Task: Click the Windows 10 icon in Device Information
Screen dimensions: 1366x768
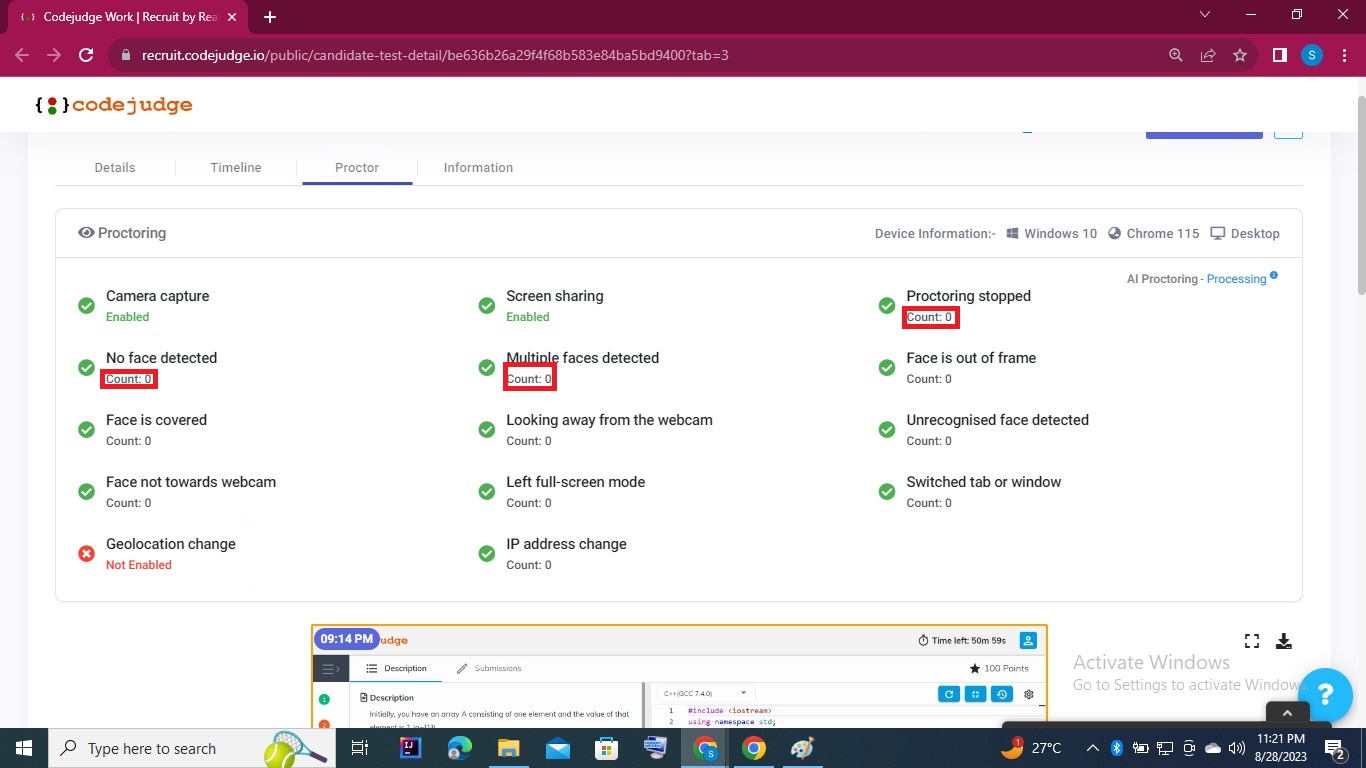Action: click(1012, 233)
